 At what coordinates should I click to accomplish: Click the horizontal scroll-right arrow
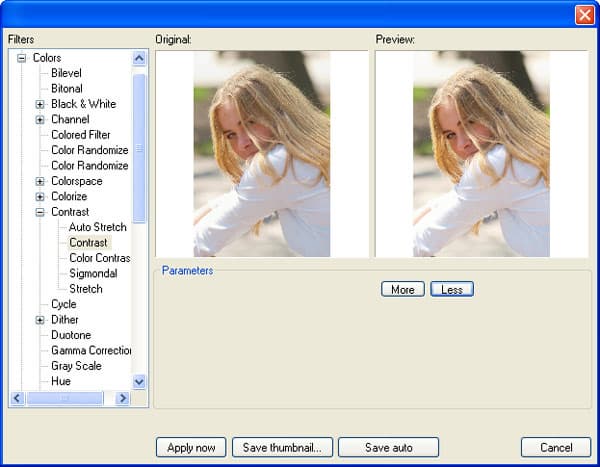click(x=122, y=398)
